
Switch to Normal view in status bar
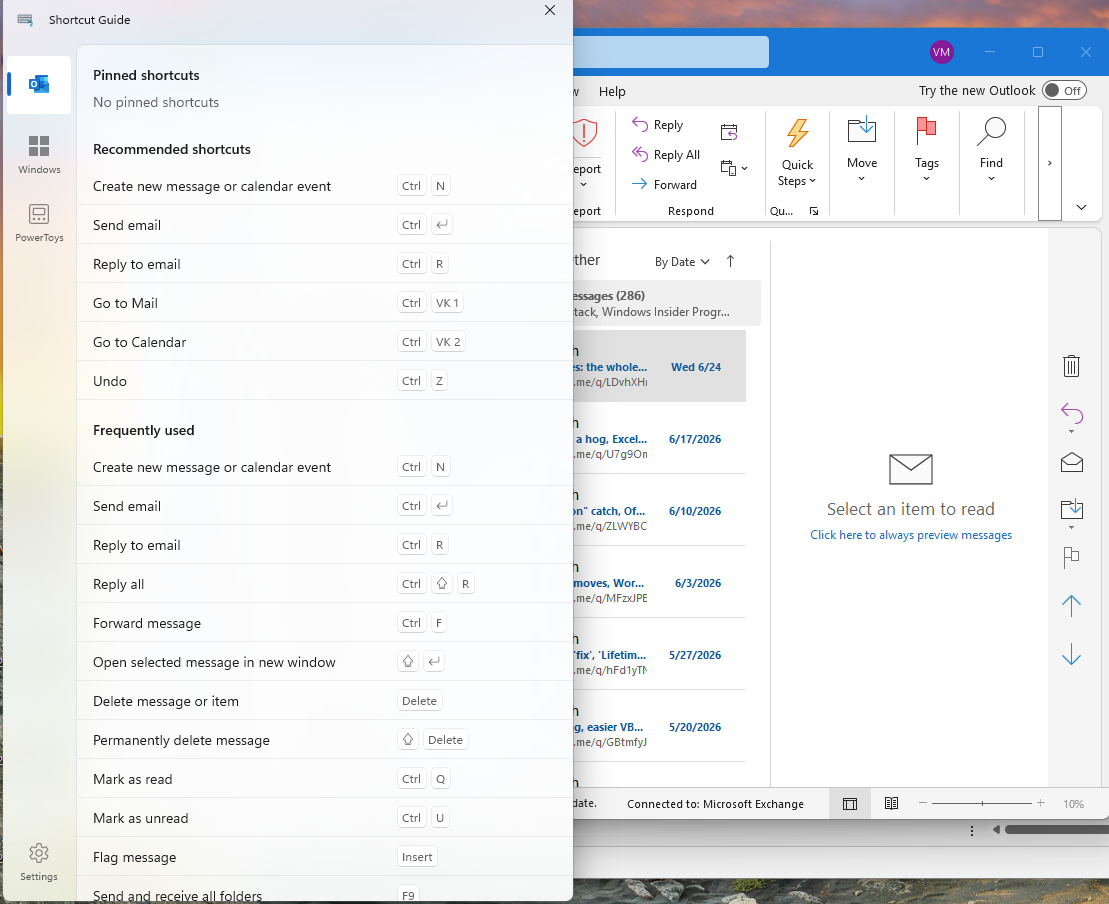point(849,804)
